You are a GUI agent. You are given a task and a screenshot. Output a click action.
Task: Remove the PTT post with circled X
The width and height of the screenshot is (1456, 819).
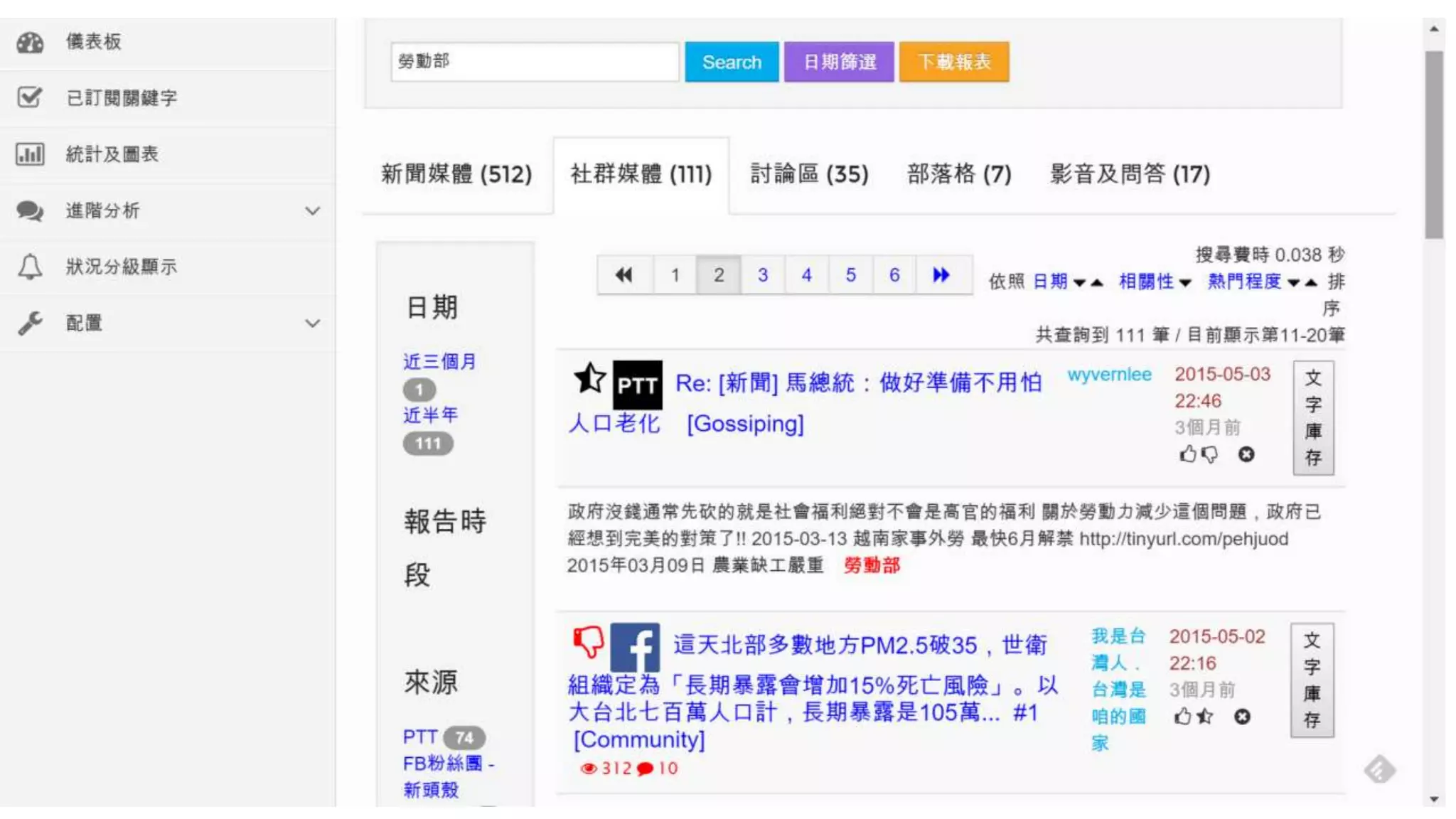coord(1246,454)
